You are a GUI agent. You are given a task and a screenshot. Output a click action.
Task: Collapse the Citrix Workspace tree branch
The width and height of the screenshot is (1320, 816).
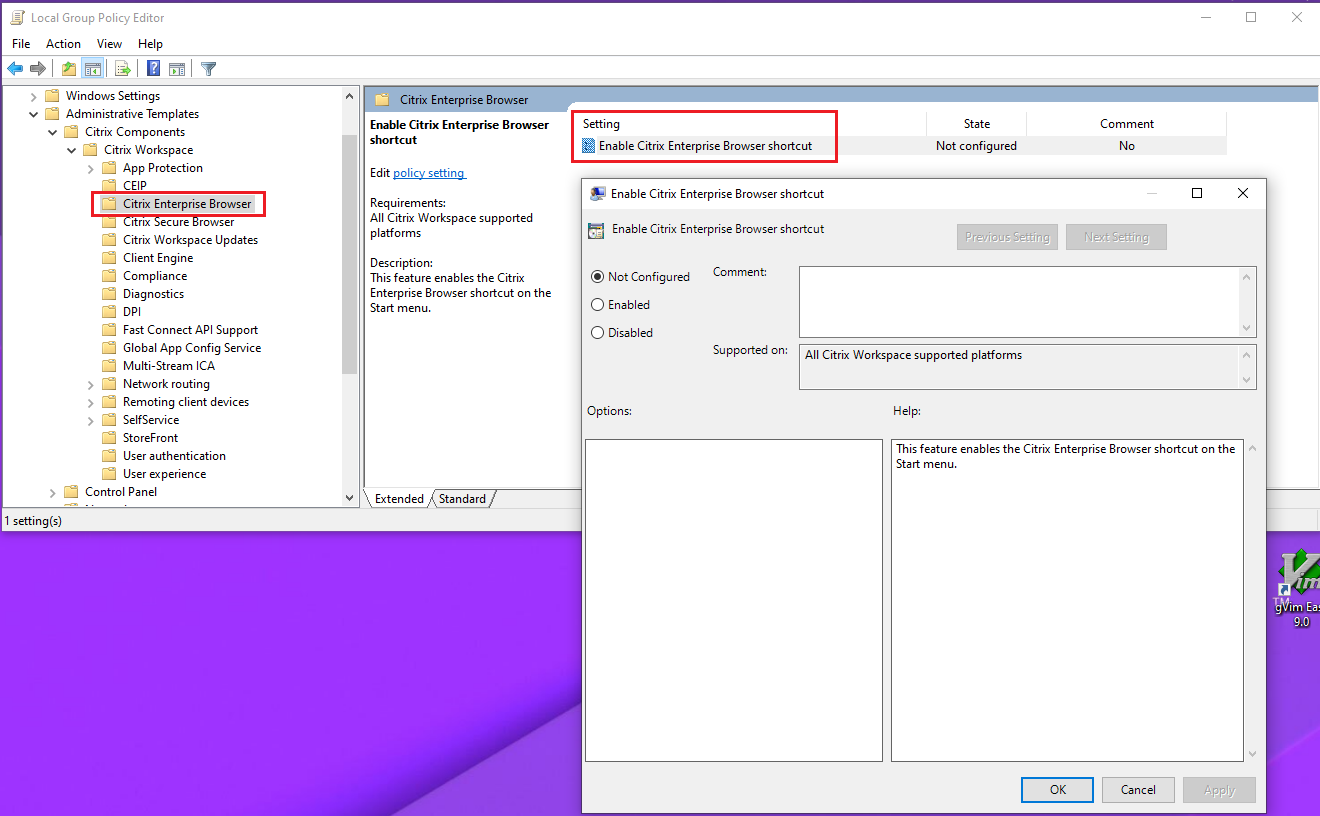coord(70,149)
